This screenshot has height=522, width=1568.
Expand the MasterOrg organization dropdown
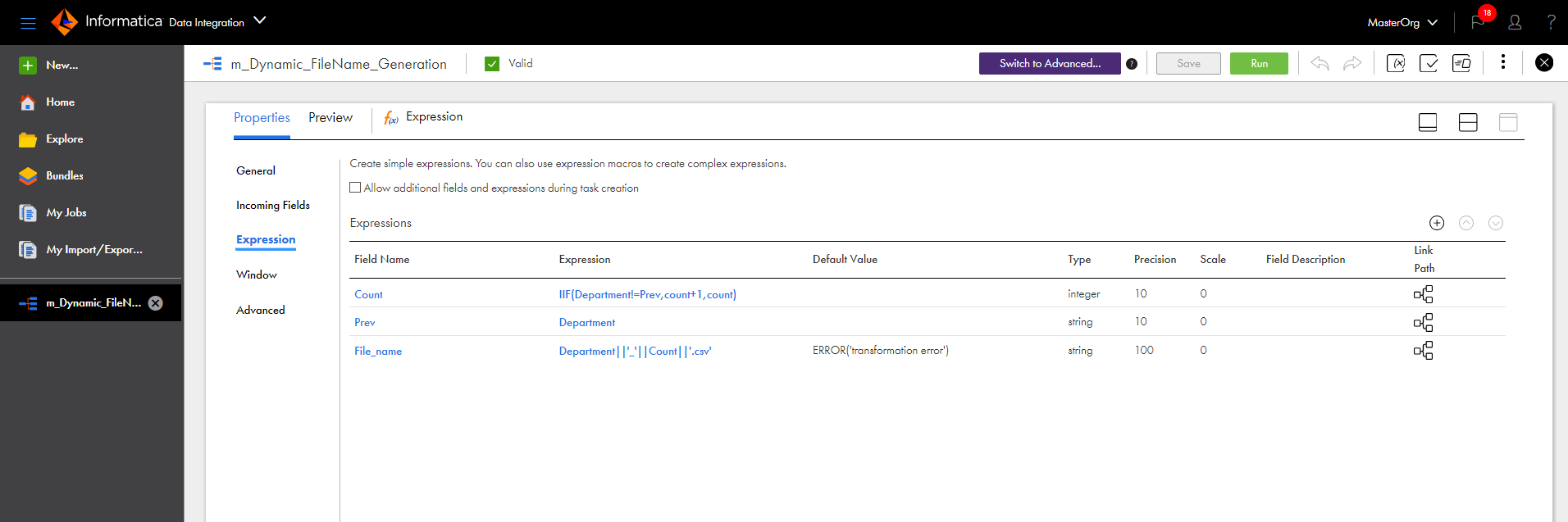click(1402, 22)
